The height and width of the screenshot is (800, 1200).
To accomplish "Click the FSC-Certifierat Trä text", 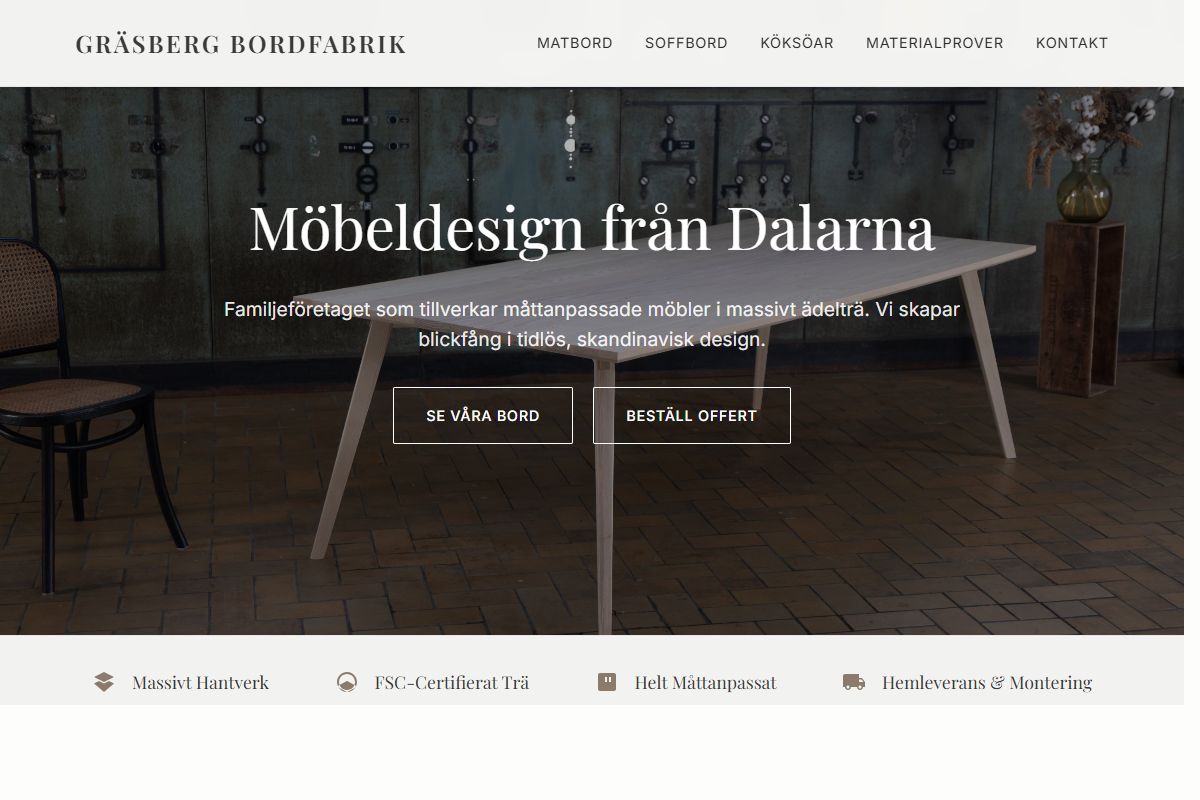I will coord(452,682).
